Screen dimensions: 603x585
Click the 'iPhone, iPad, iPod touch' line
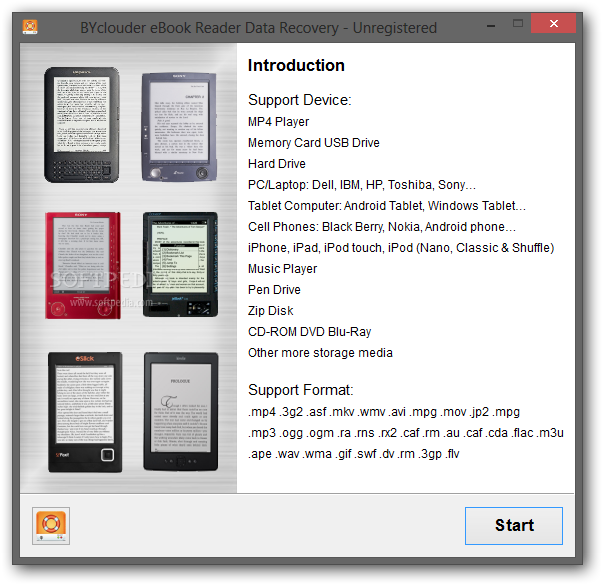coord(401,248)
